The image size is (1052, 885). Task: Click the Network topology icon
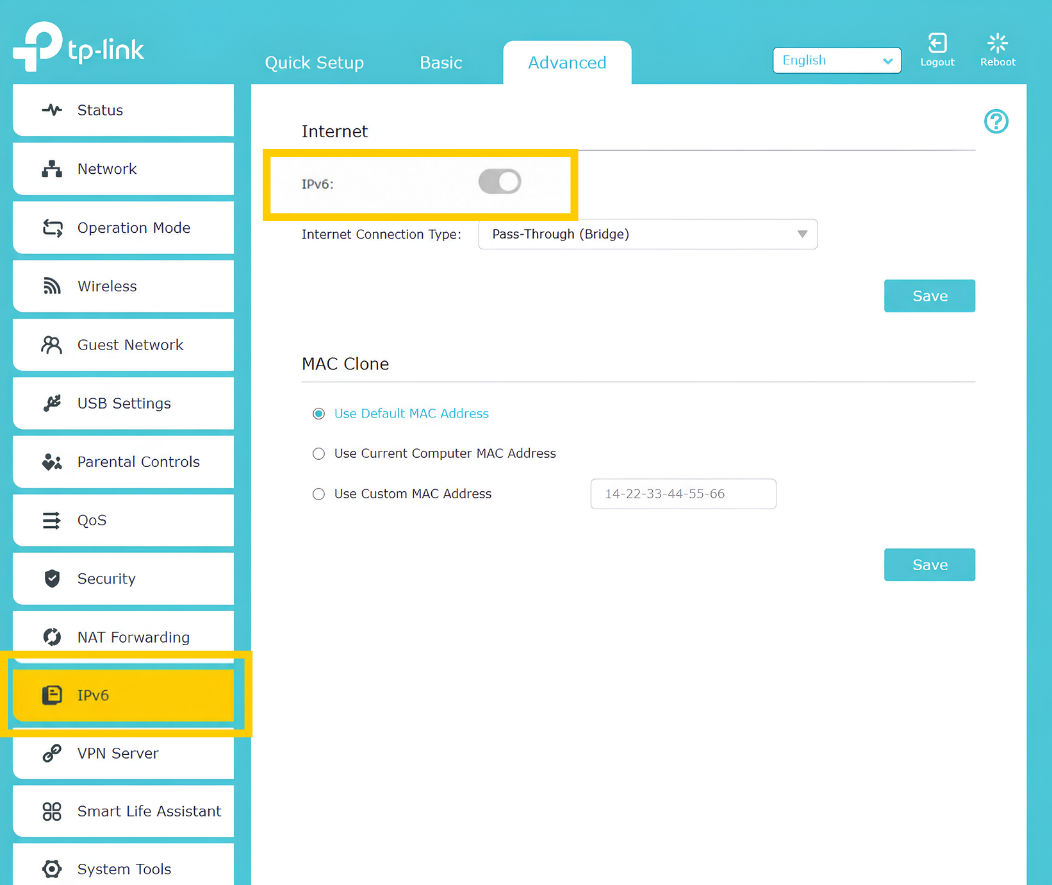tap(52, 169)
